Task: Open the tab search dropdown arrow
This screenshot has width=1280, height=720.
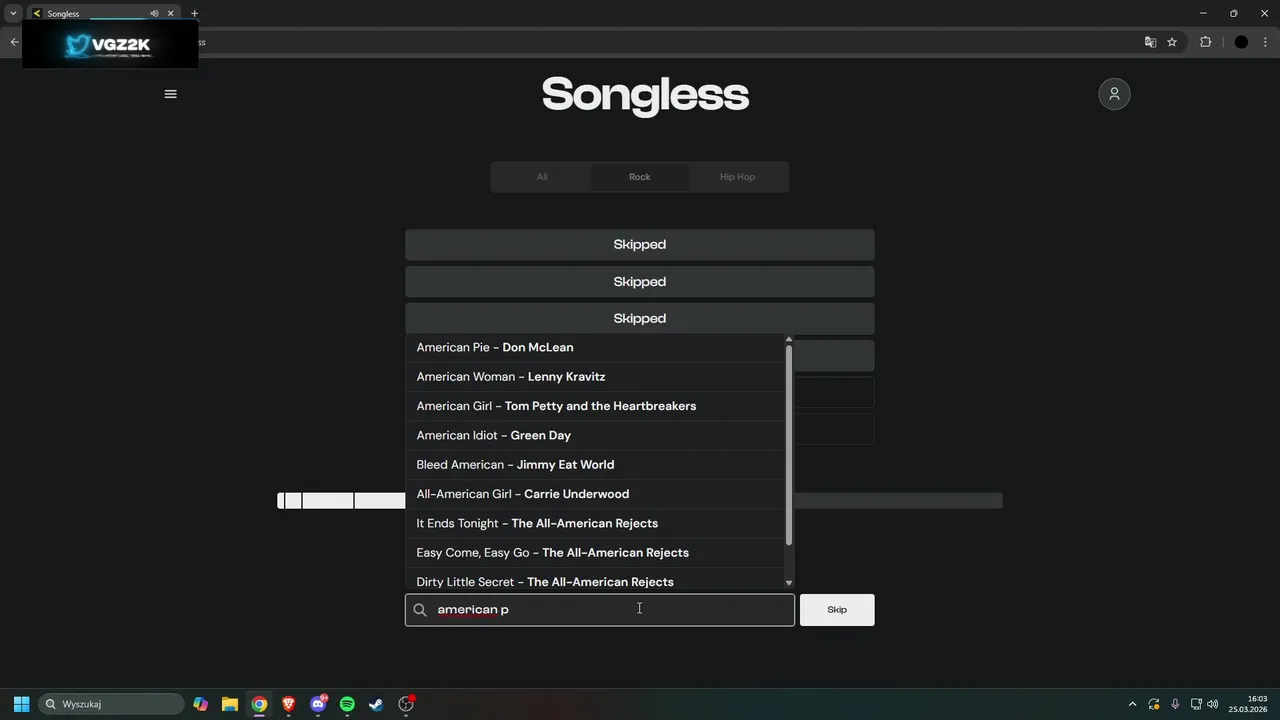Action: pos(13,14)
